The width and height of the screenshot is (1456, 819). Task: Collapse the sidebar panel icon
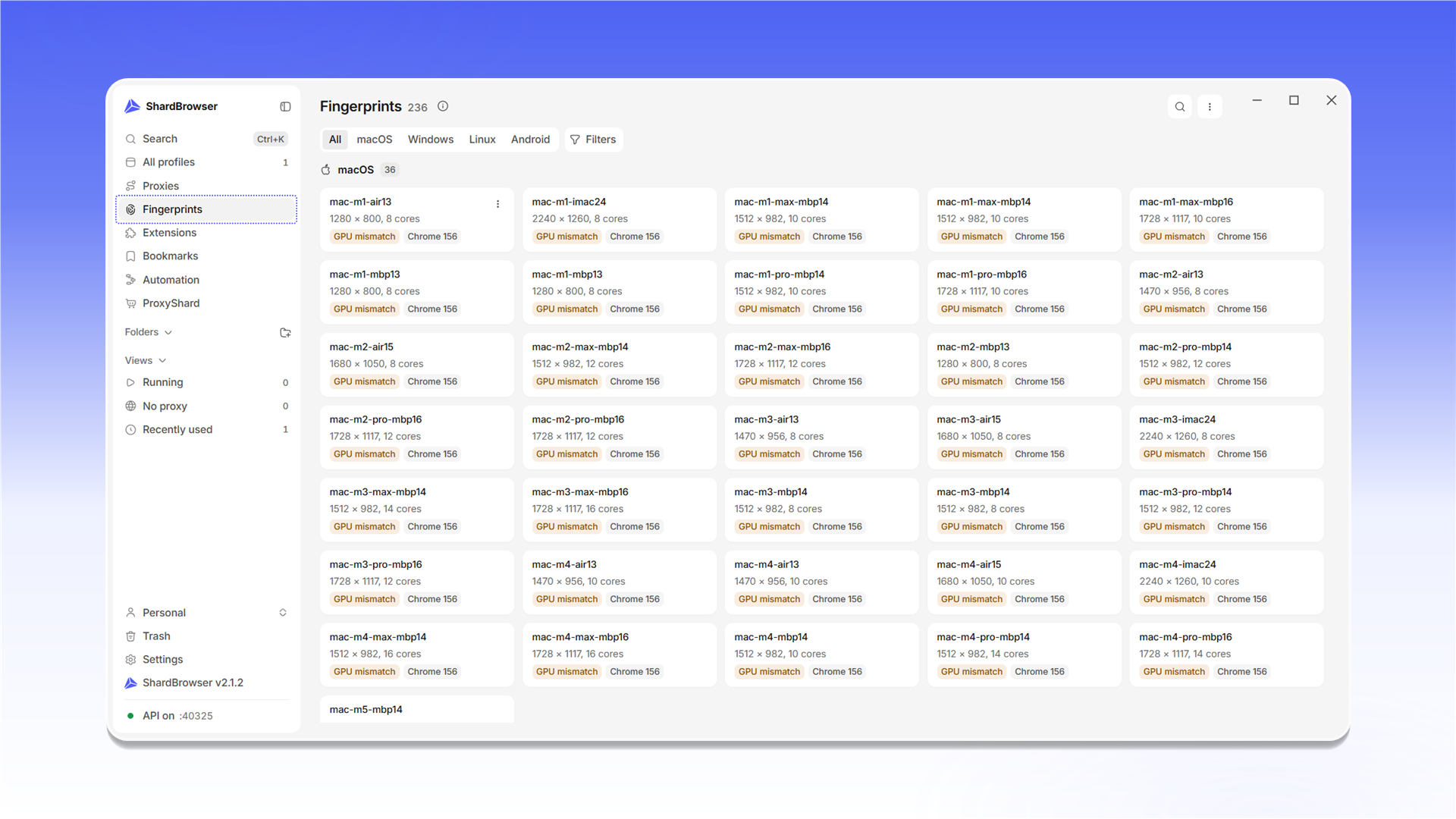(285, 107)
